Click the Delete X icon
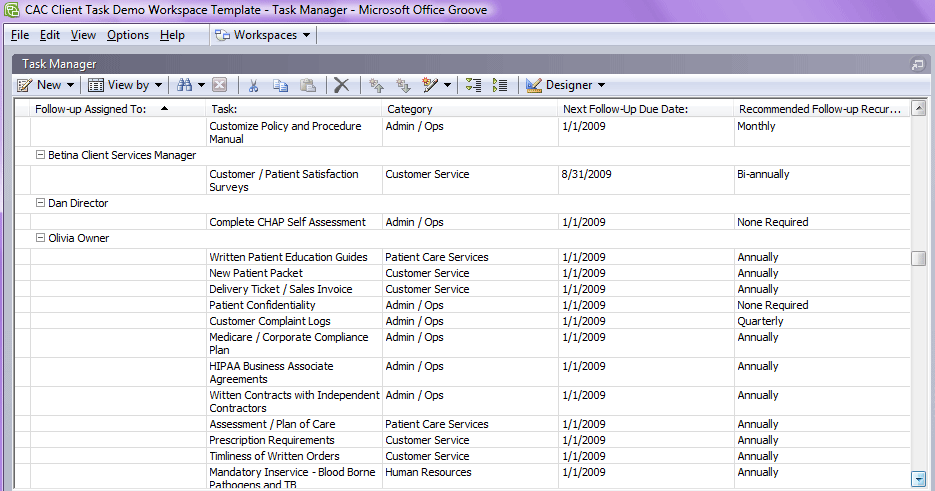The image size is (935, 491). [342, 85]
